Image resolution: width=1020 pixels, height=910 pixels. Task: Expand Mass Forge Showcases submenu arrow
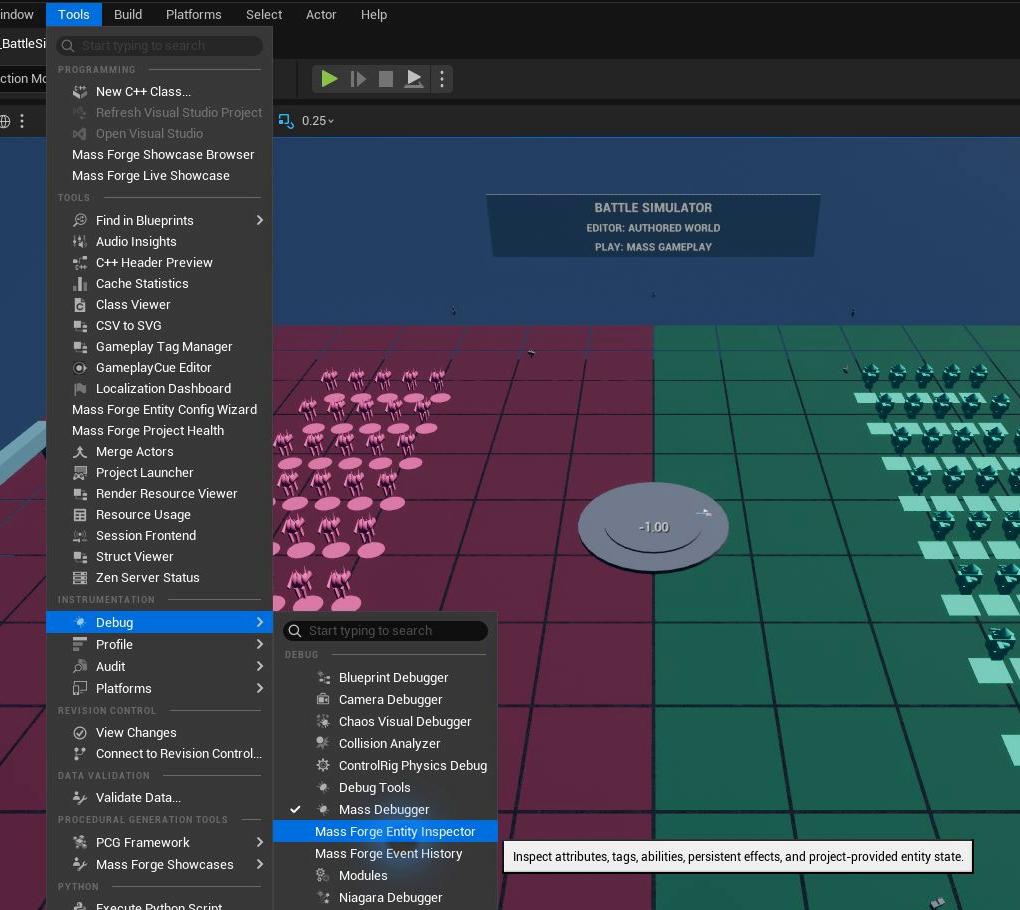tap(260, 864)
